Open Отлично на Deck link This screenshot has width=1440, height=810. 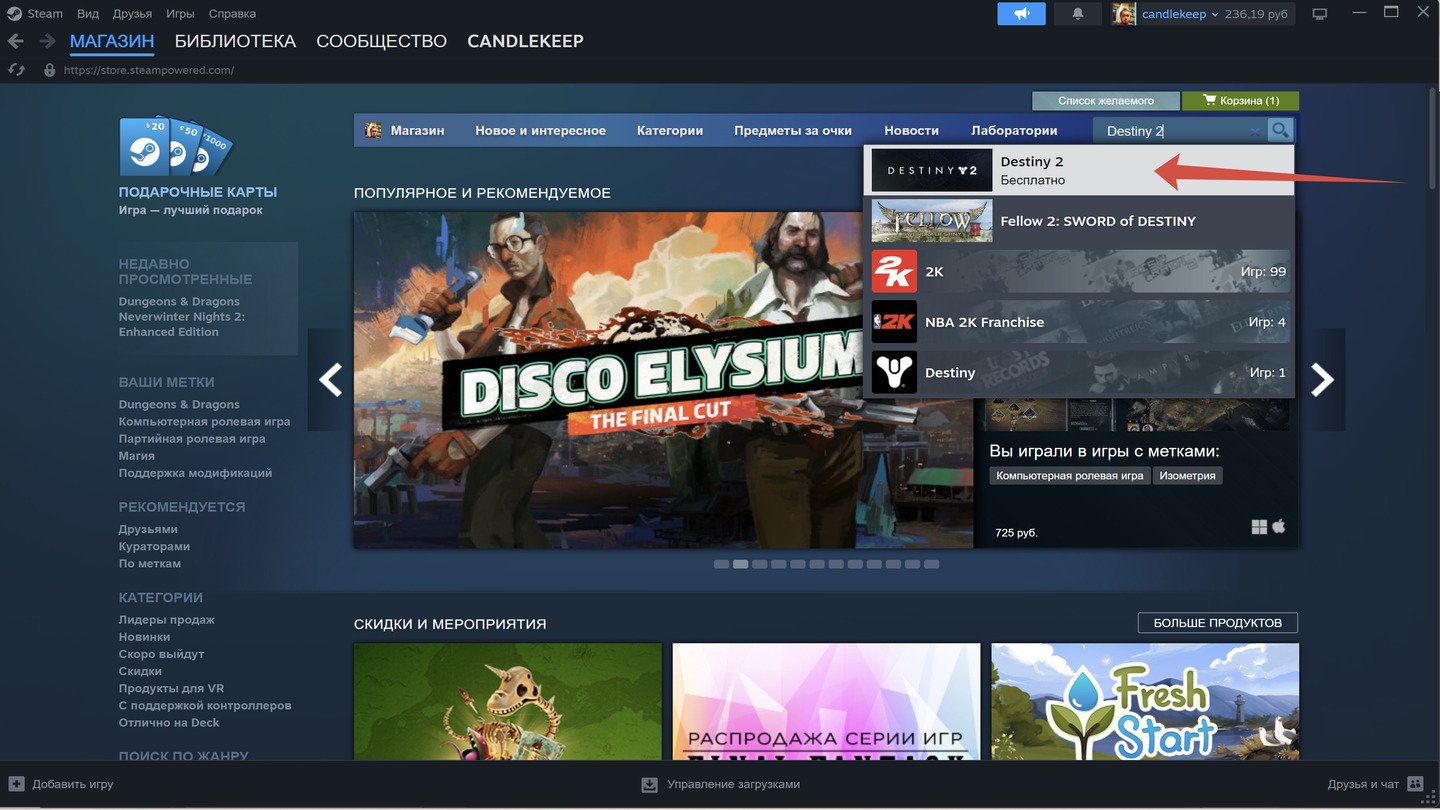click(x=169, y=722)
